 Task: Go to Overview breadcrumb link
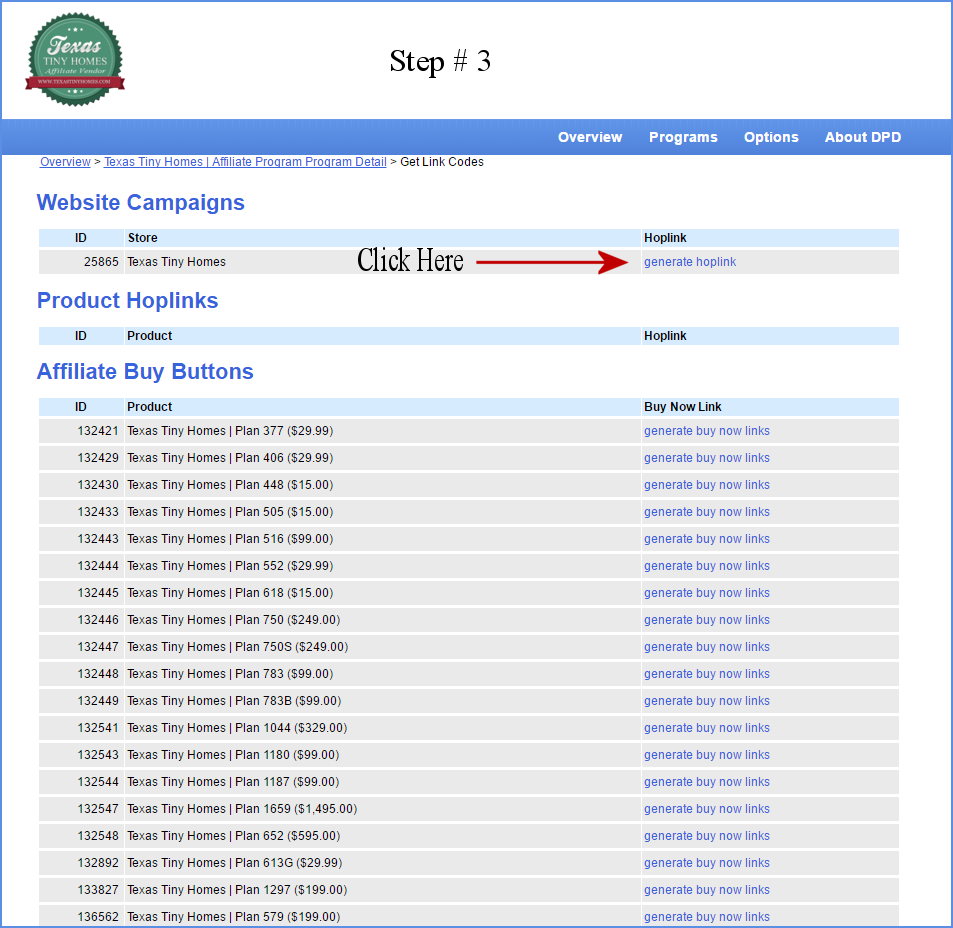[x=65, y=162]
